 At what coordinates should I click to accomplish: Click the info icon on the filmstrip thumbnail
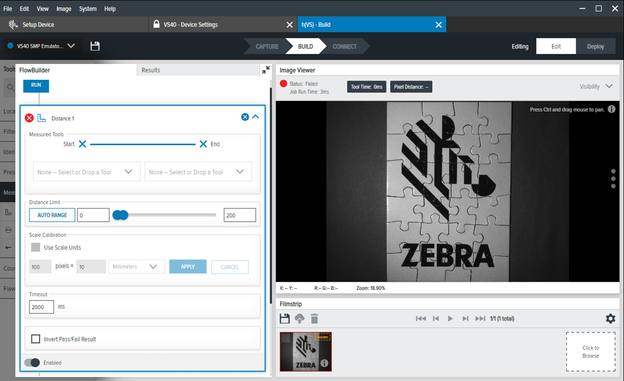pyautogui.click(x=324, y=363)
